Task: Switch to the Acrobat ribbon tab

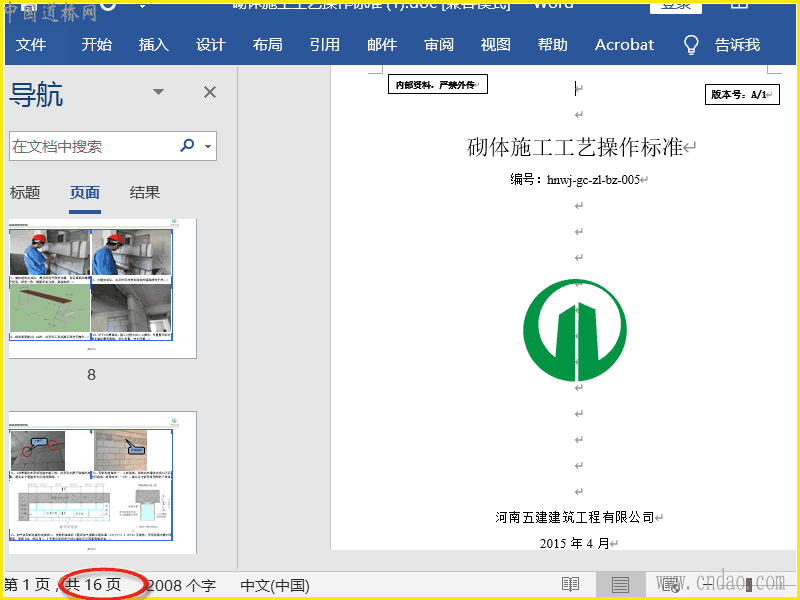Action: coord(624,45)
